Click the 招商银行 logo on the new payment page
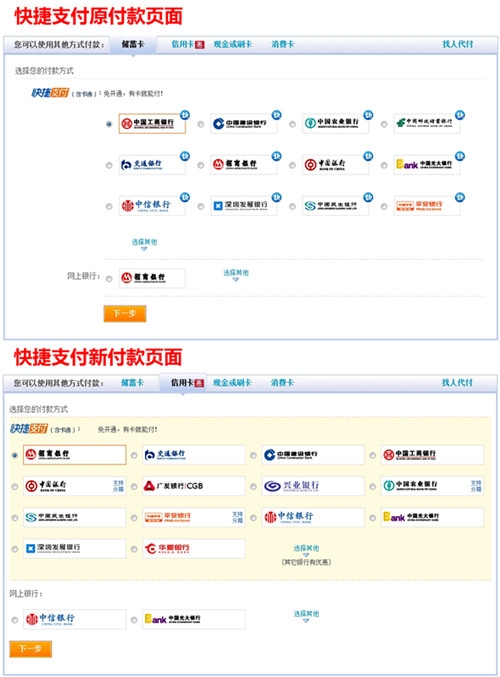Image resolution: width=500 pixels, height=677 pixels. point(74,455)
